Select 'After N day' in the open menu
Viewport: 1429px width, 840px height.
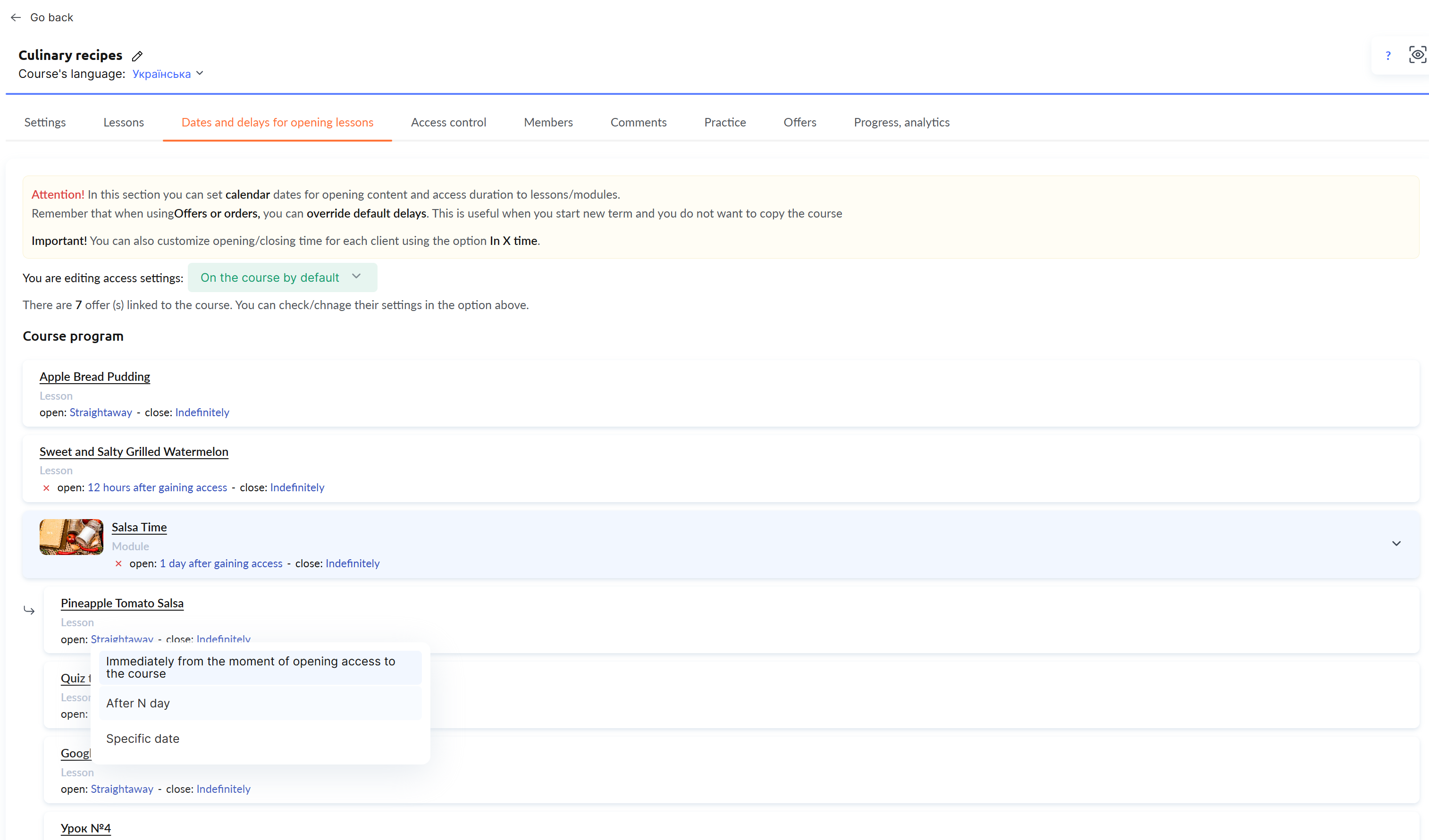click(137, 703)
